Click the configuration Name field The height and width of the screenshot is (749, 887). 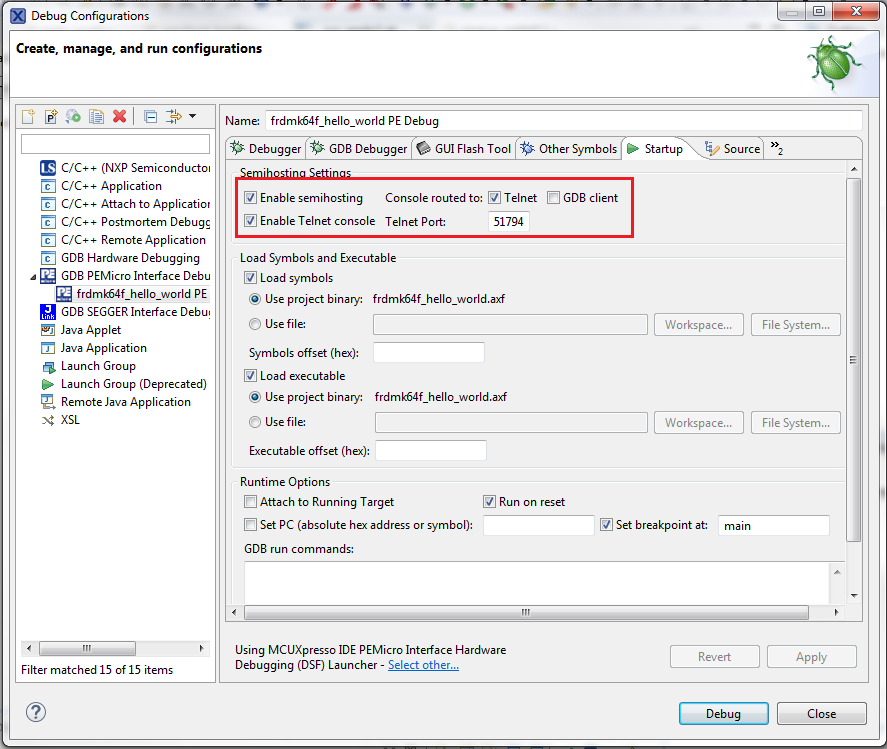563,120
